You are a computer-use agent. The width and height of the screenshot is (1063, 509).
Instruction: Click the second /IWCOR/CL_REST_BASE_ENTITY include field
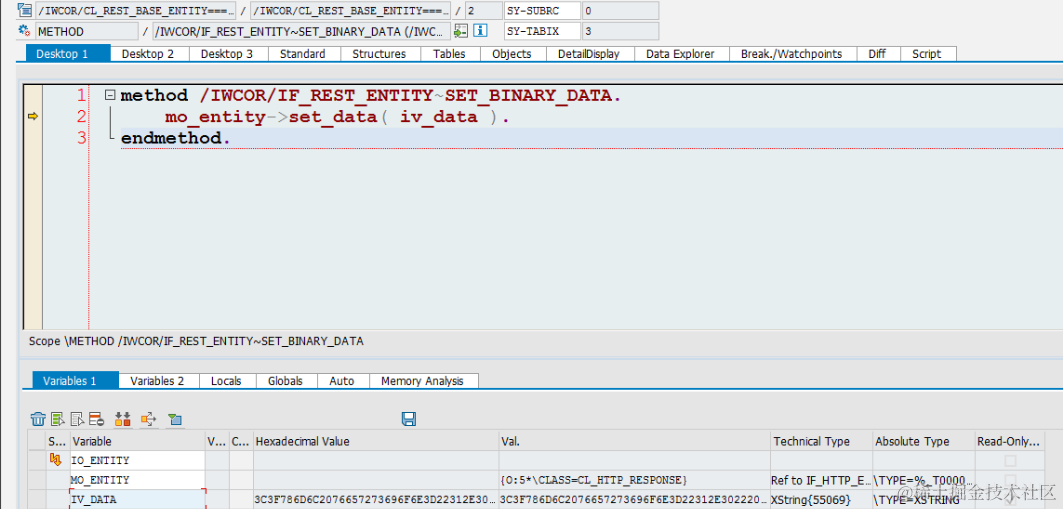[350, 10]
